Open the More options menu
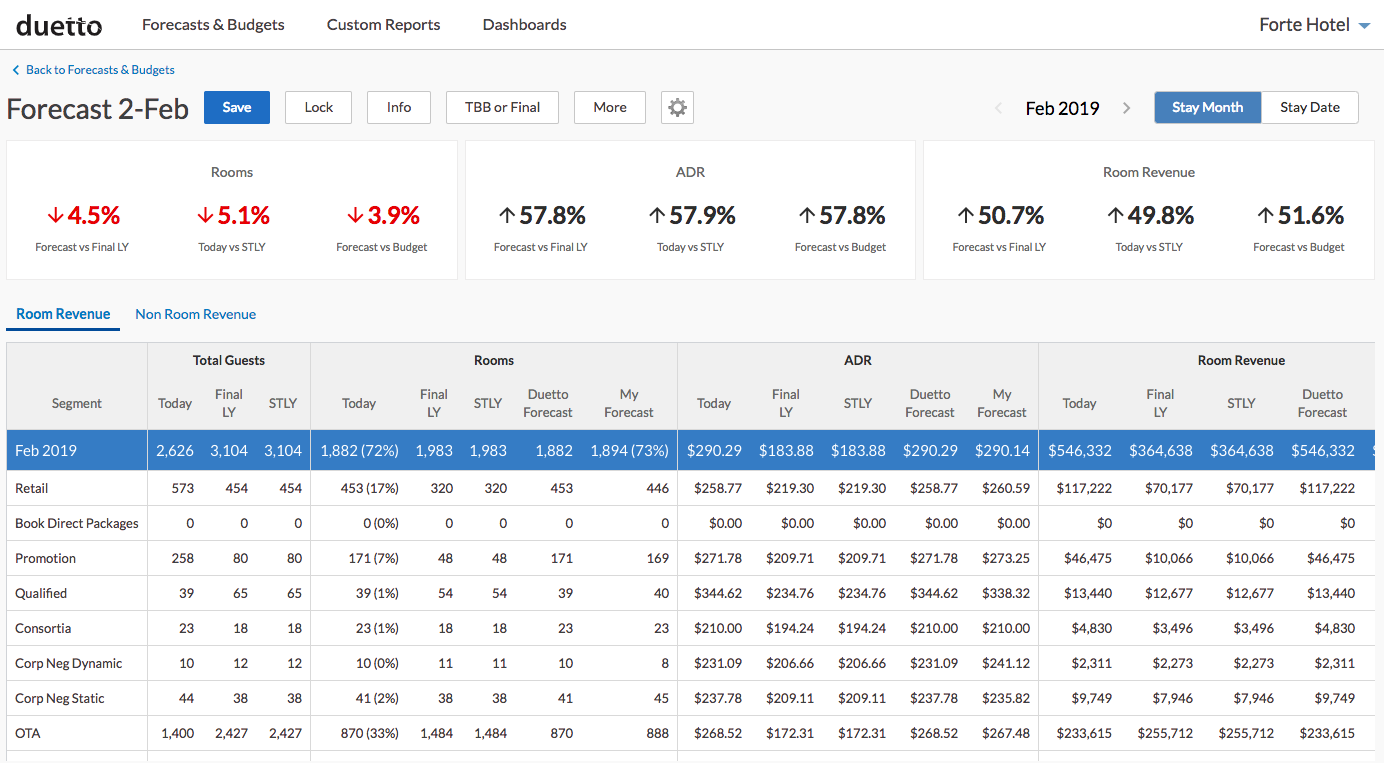 point(609,108)
